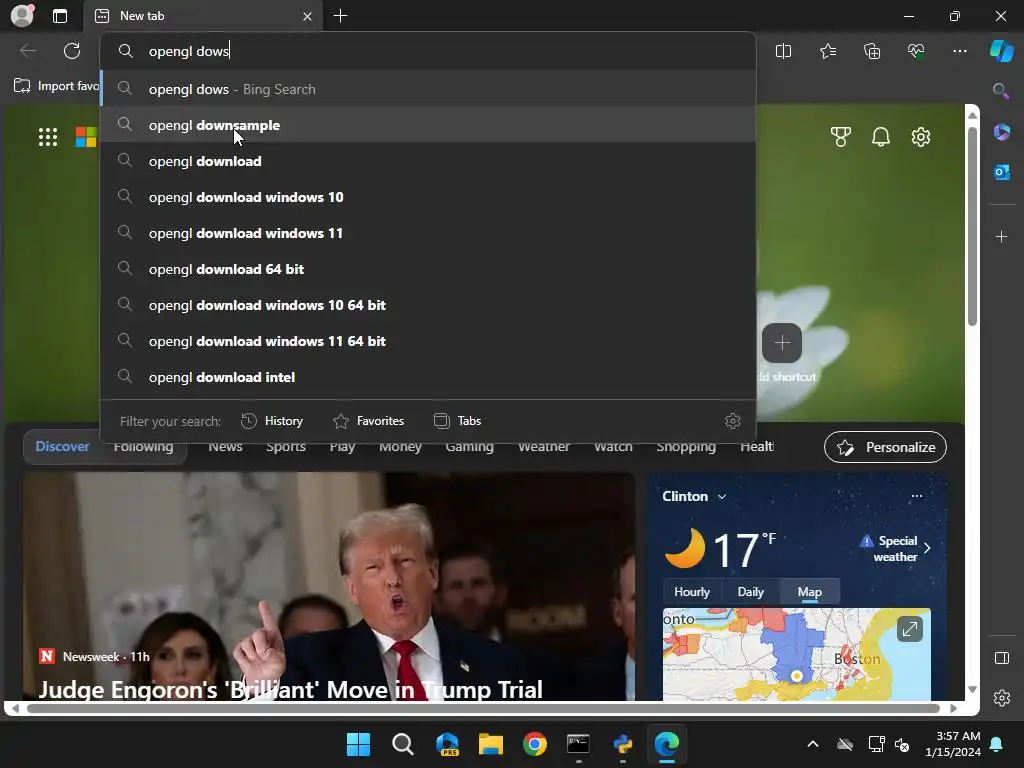Open a new tab with plus button
This screenshot has width=1024, height=768.
point(340,16)
